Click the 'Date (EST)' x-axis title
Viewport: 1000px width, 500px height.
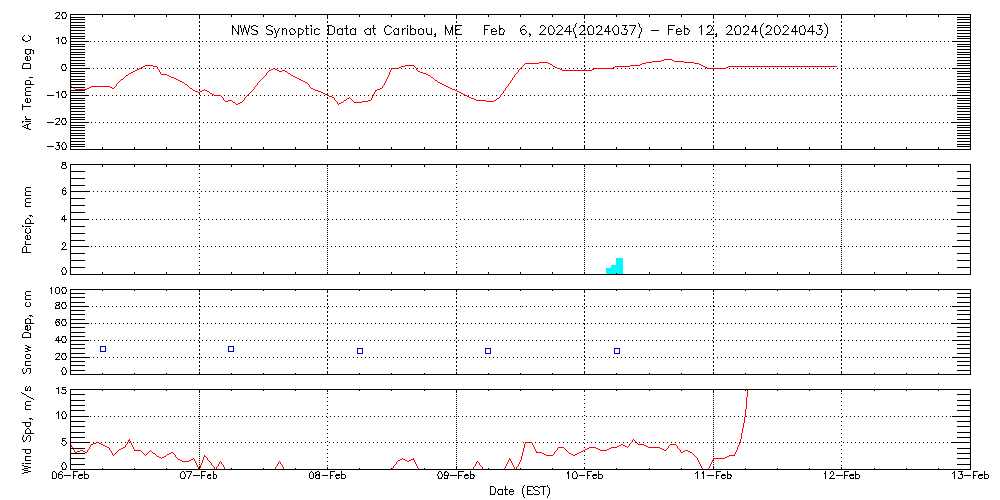click(x=520, y=491)
